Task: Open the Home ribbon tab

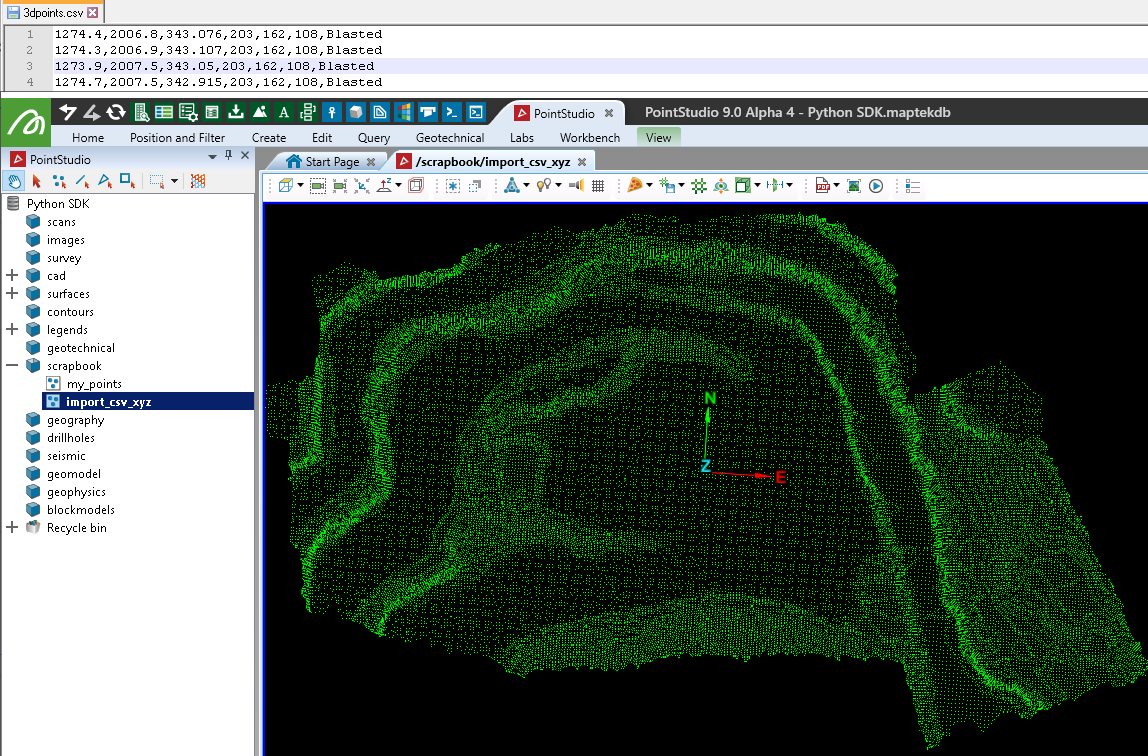Action: coord(88,138)
